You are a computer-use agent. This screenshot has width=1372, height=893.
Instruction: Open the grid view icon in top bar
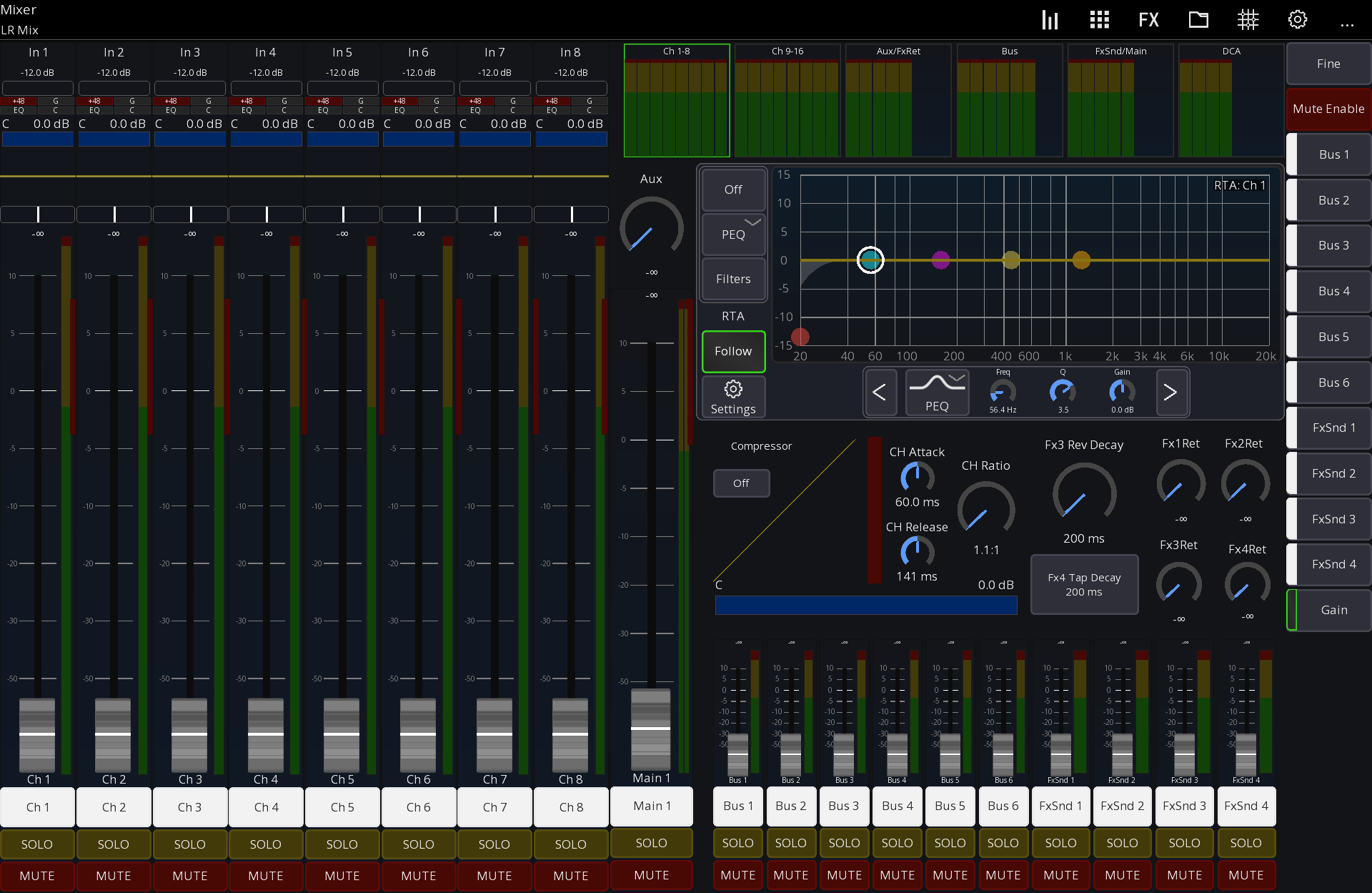pyautogui.click(x=1099, y=19)
